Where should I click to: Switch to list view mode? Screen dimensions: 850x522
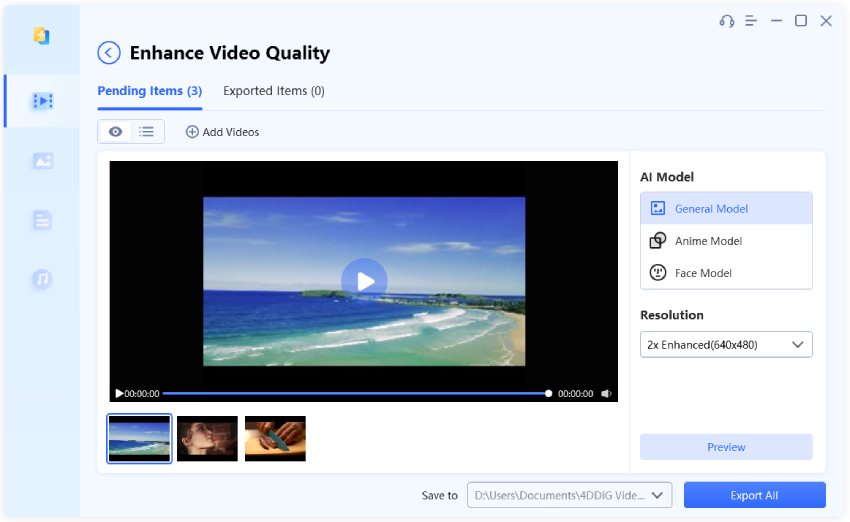[x=147, y=132]
